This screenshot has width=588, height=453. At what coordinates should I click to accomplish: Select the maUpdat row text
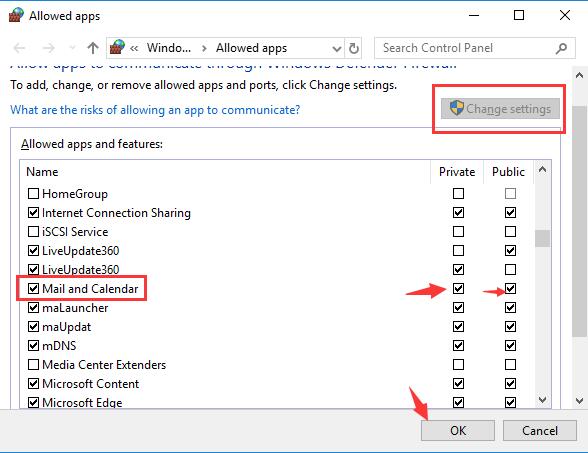pyautogui.click(x=66, y=327)
